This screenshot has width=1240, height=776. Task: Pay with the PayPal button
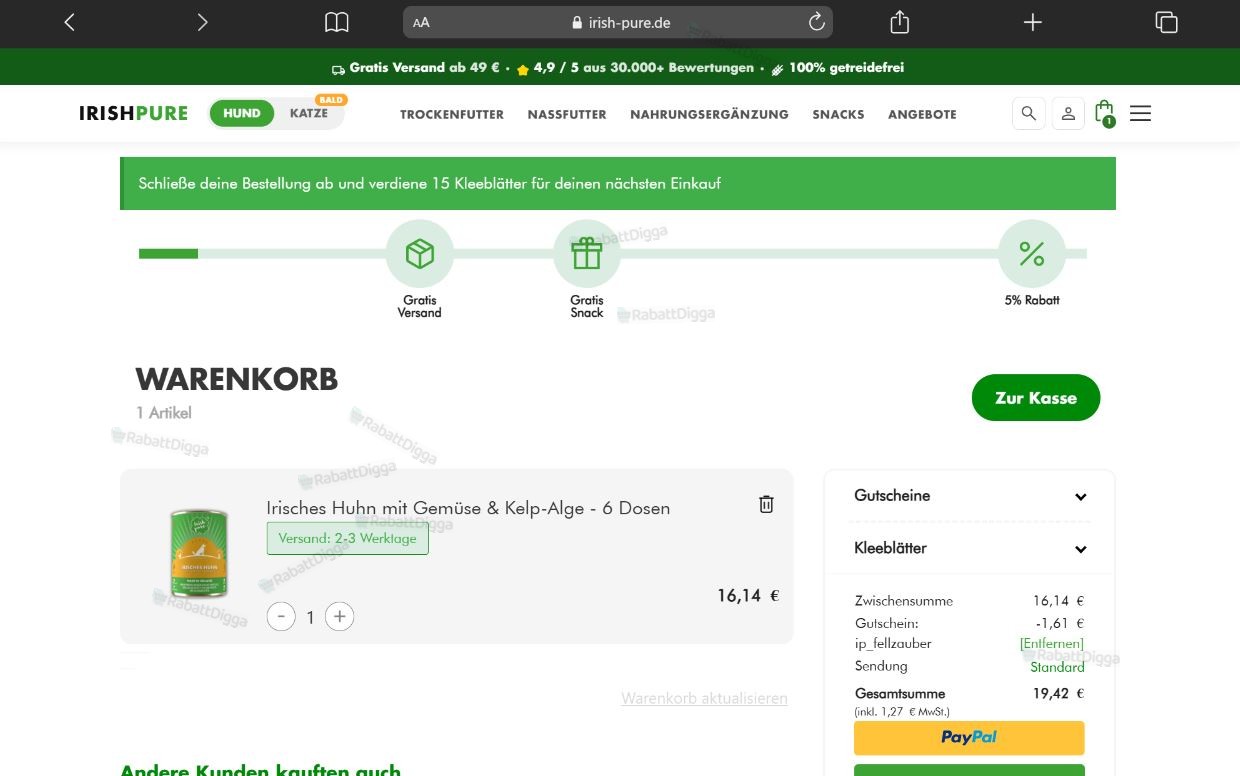coord(969,738)
